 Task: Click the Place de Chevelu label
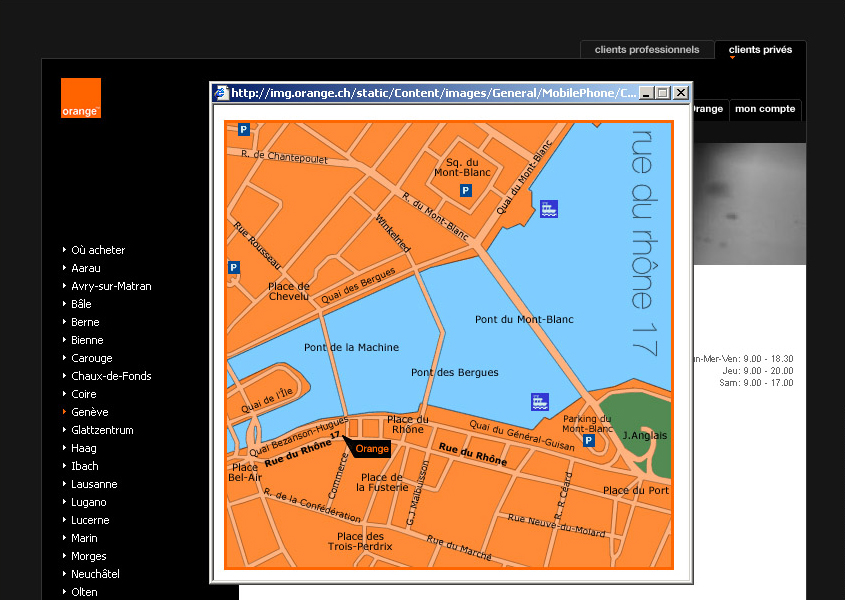pyautogui.click(x=289, y=291)
